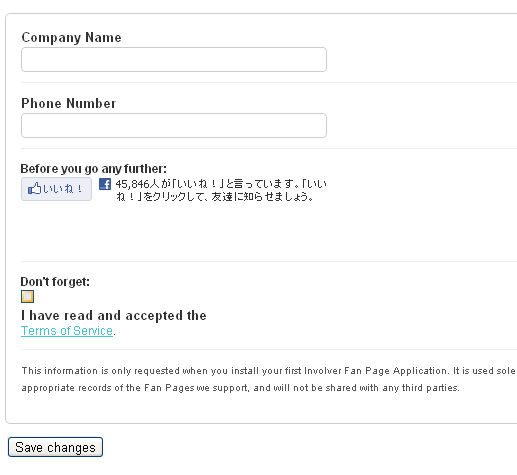Click 'Involver Fan Page Application' in the disclaimer
Image resolution: width=517 pixels, height=475 pixels.
click(x=375, y=371)
